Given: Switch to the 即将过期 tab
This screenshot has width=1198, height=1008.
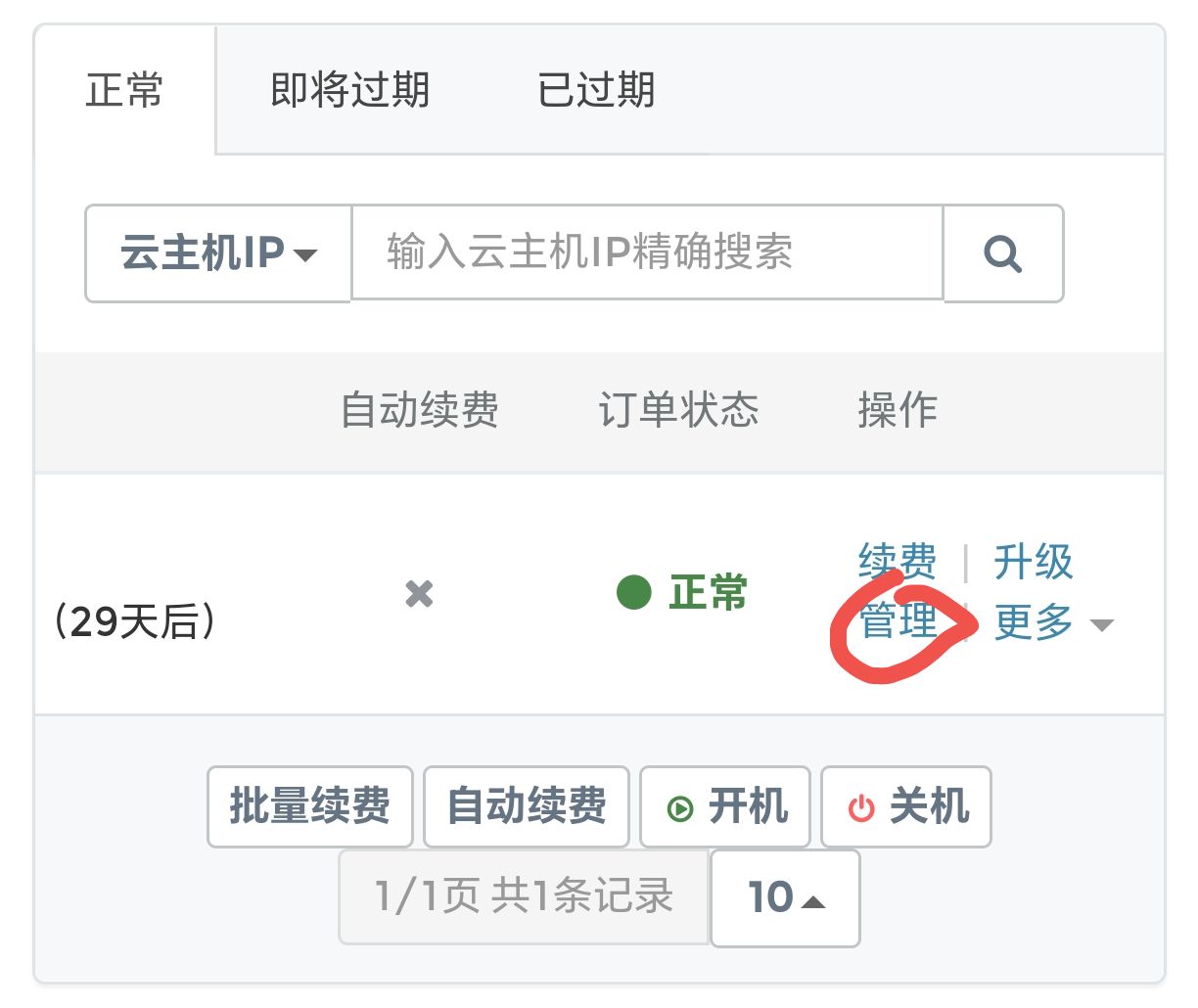Looking at the screenshot, I should [x=349, y=90].
